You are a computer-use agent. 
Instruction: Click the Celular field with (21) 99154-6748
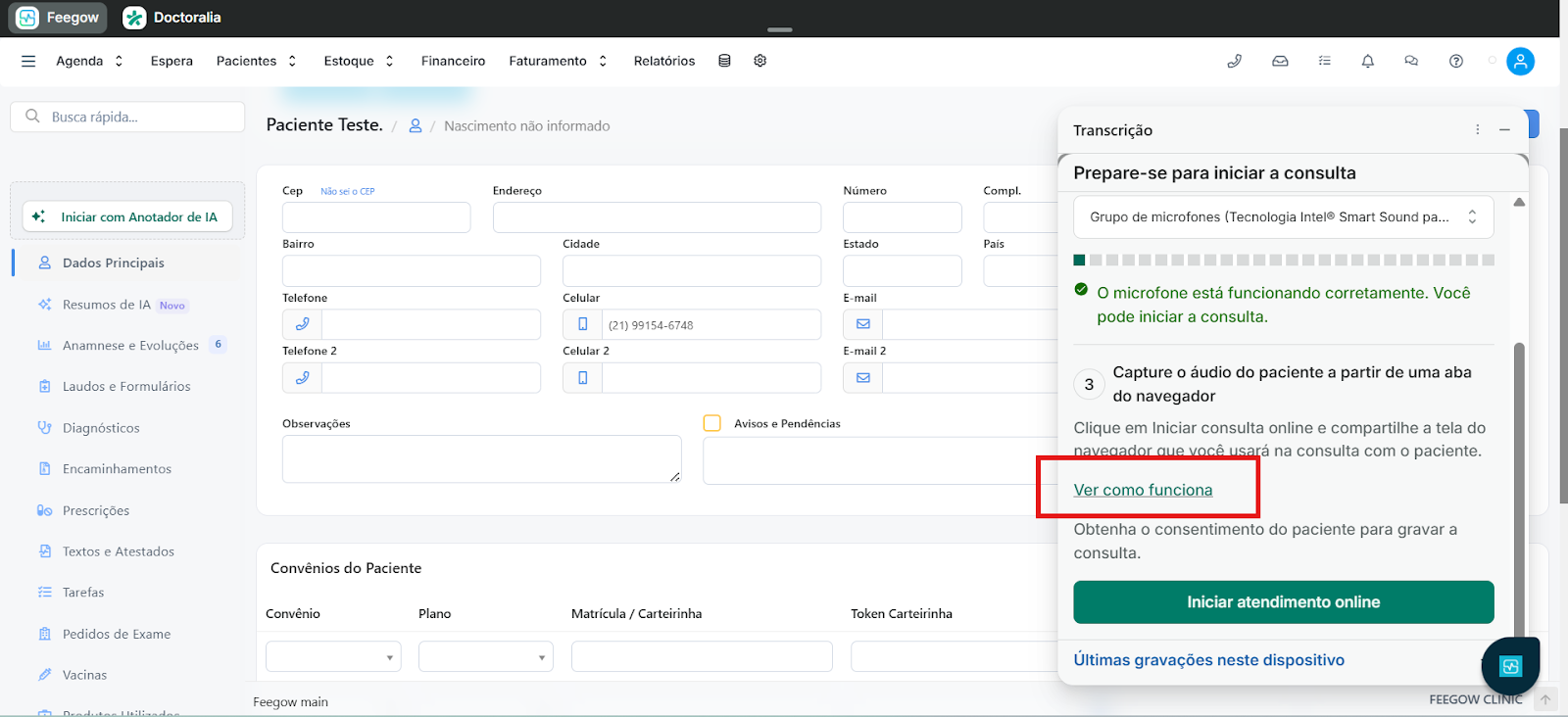tap(711, 324)
